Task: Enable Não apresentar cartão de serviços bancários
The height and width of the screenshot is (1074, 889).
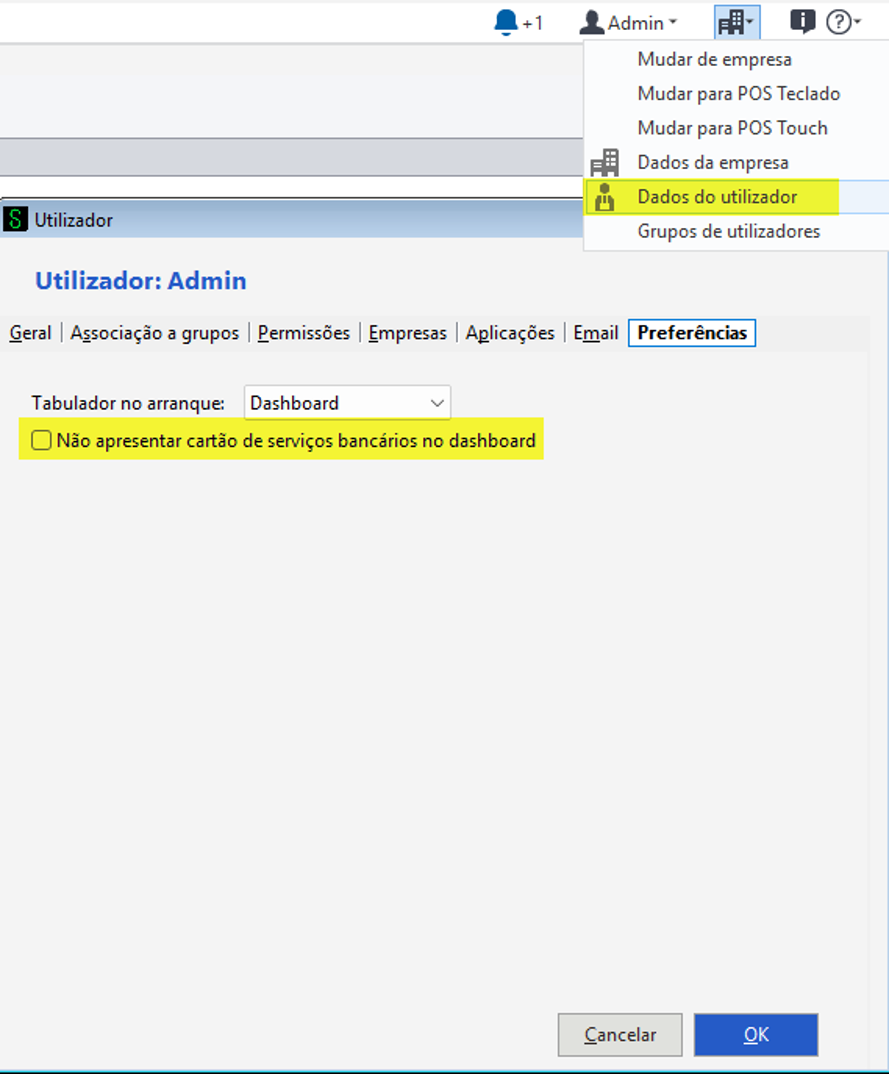Action: coord(41,440)
